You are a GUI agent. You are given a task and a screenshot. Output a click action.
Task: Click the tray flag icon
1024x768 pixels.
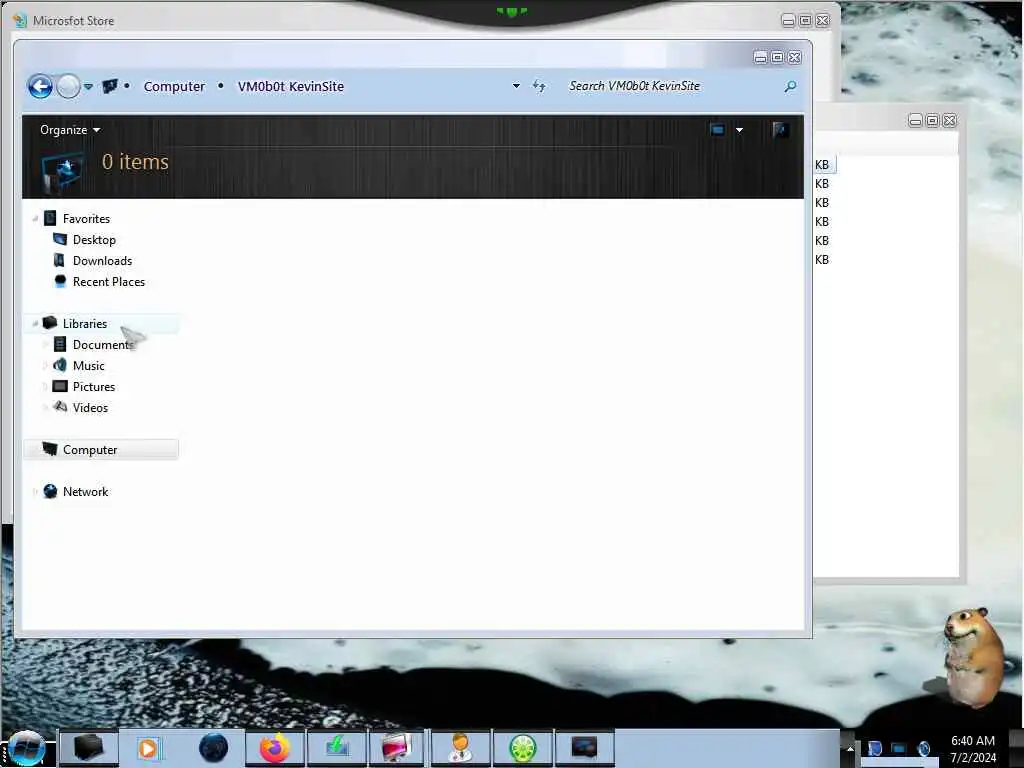coord(874,748)
